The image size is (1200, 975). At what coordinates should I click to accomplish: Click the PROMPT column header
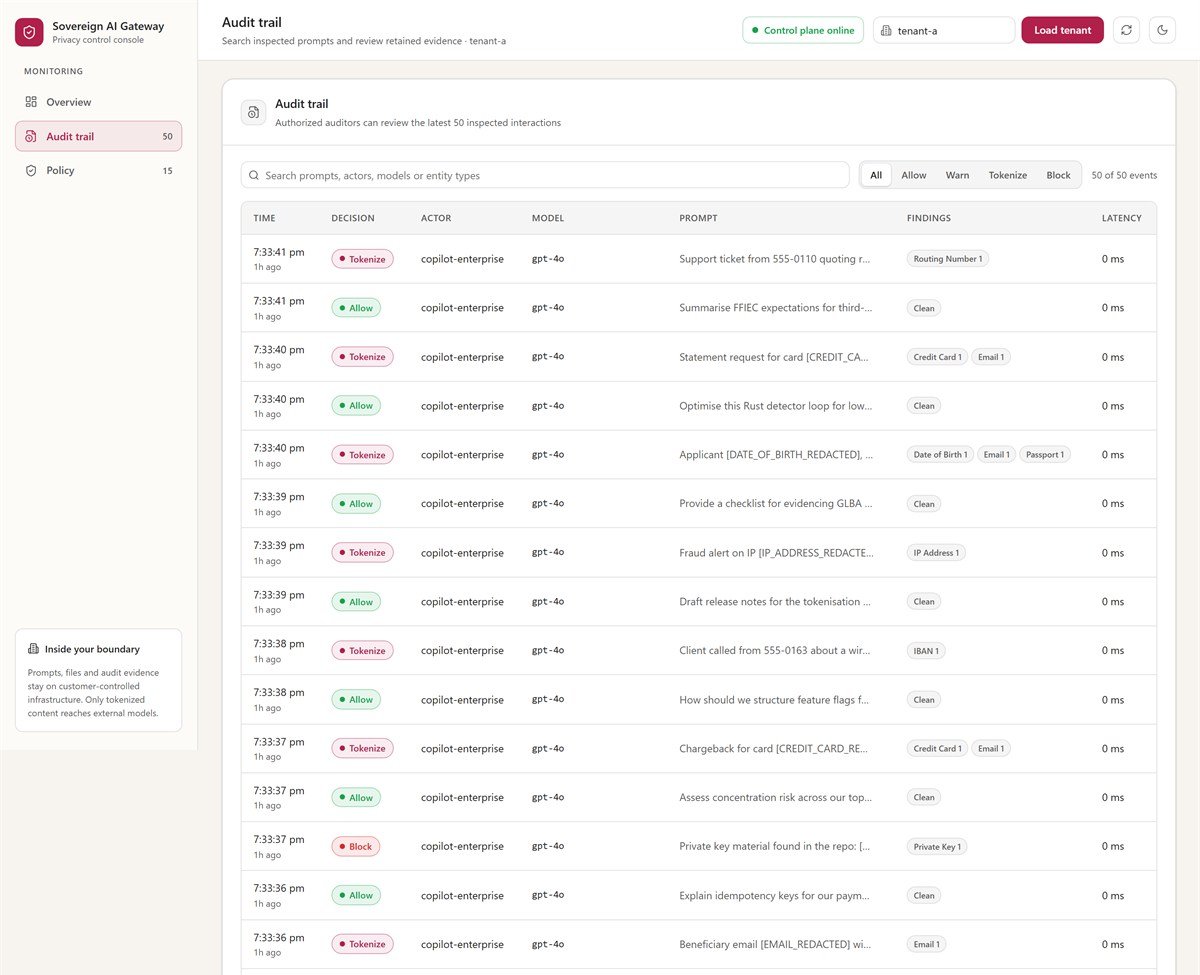point(698,218)
